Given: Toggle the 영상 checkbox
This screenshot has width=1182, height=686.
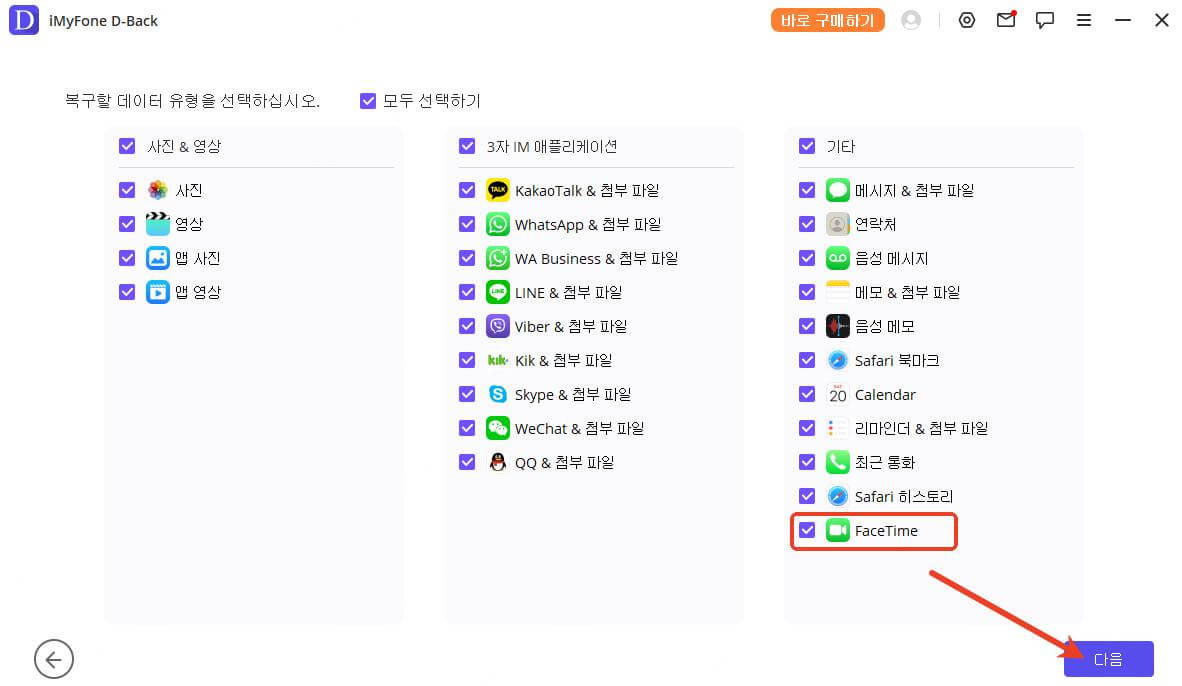Looking at the screenshot, I should [127, 224].
